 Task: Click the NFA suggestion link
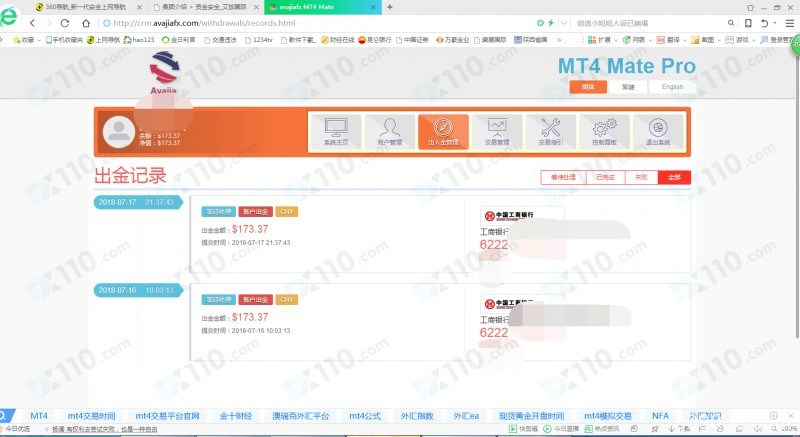coord(660,416)
